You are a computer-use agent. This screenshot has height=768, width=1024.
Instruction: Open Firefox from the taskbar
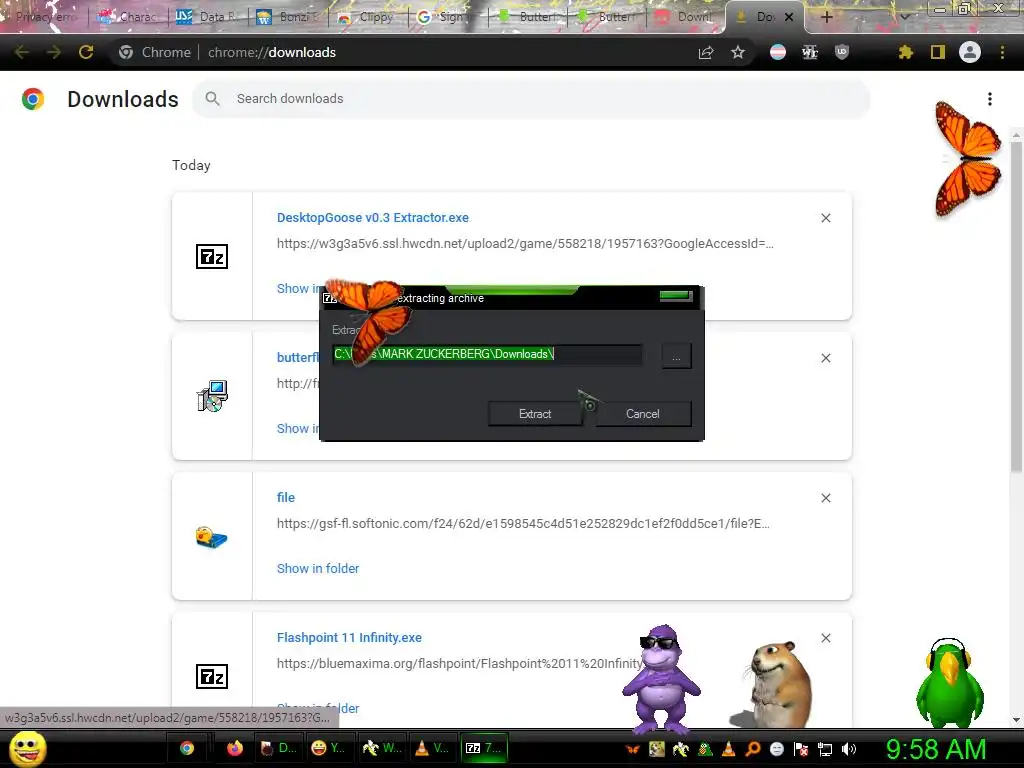234,748
